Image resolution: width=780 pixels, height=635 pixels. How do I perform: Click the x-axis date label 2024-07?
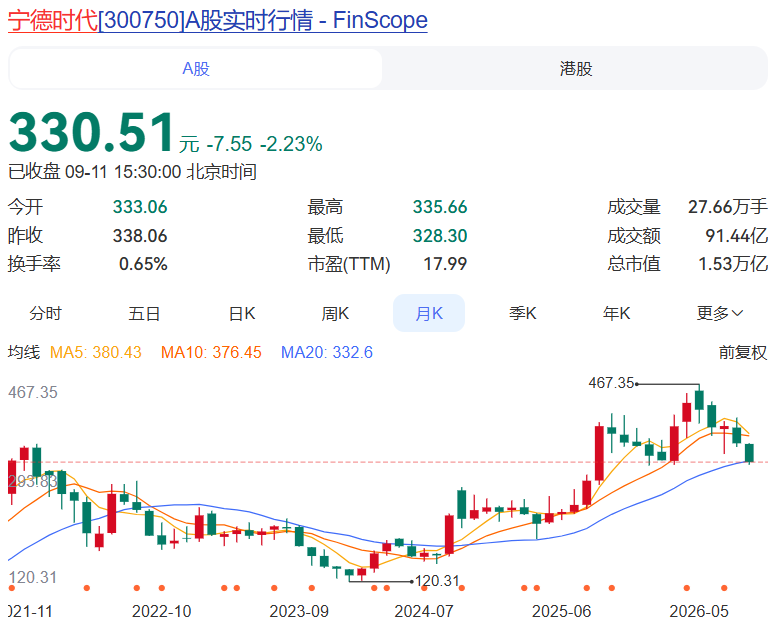[x=424, y=611]
